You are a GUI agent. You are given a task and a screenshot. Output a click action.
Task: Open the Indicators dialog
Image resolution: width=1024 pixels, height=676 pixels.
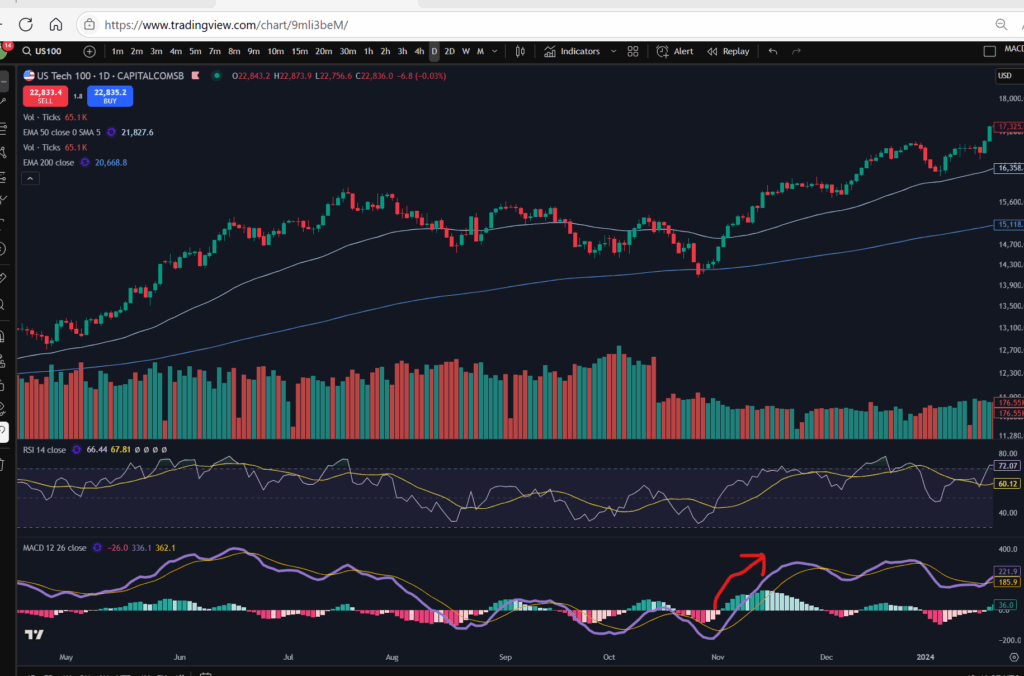[x=572, y=51]
